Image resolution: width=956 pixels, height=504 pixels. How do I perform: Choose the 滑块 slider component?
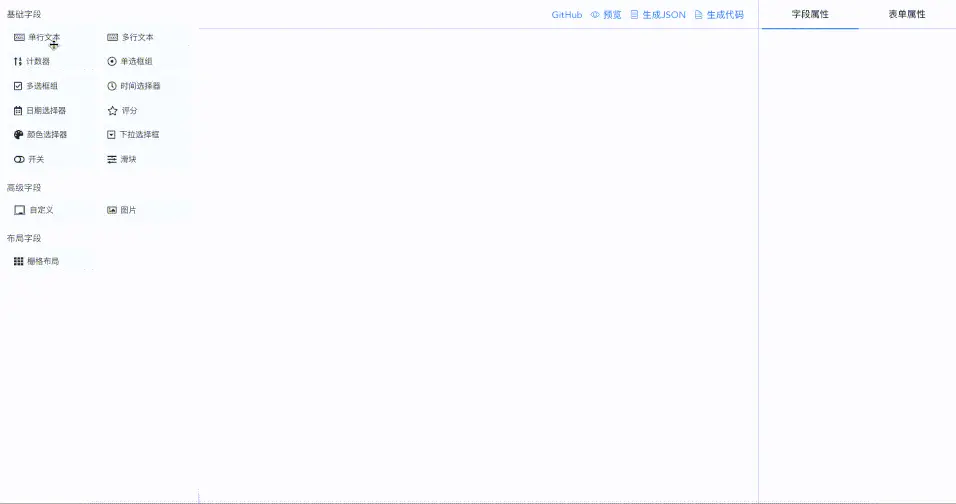click(144, 159)
